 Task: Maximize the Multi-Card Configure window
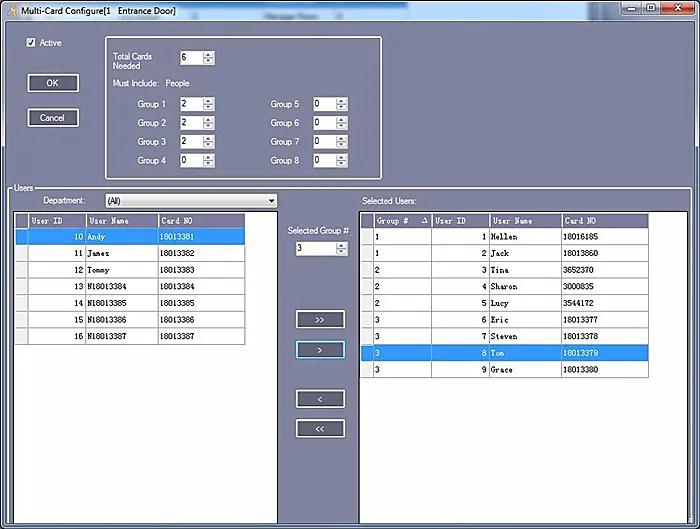651,8
